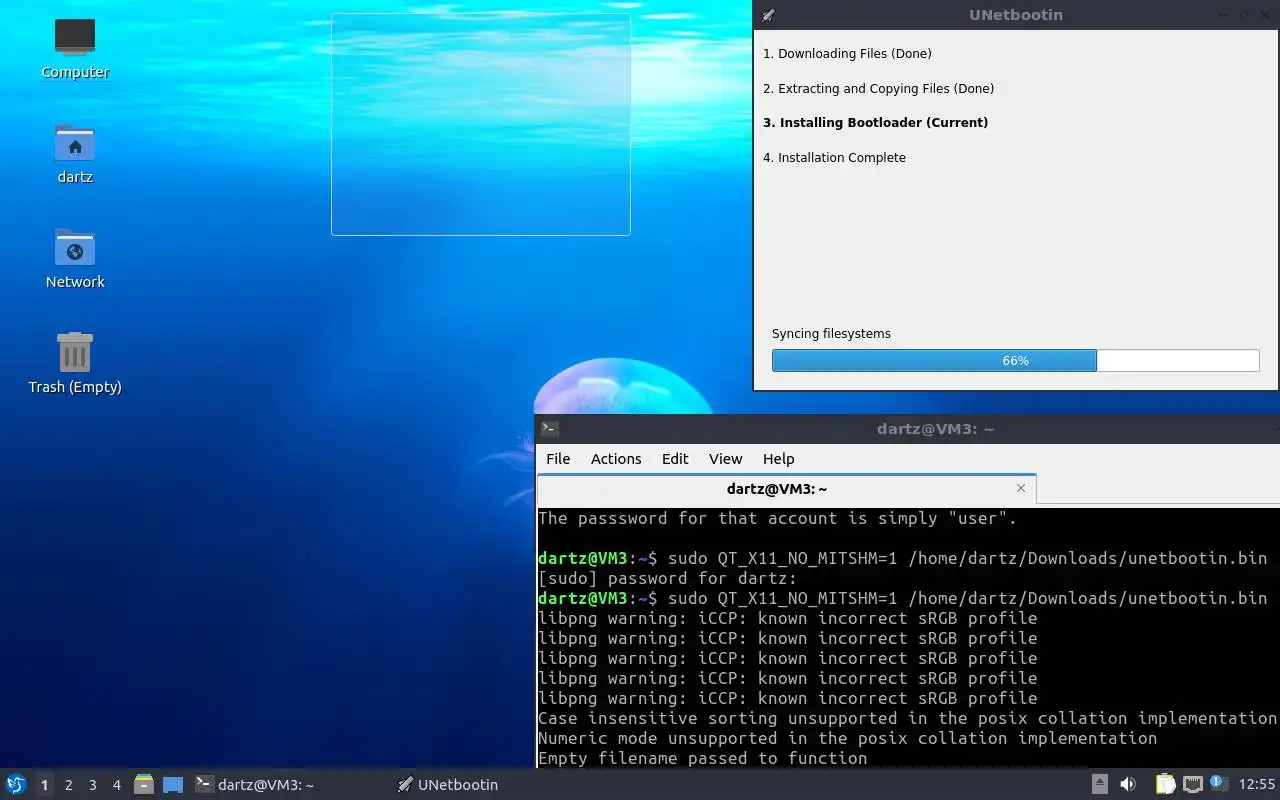Open the dartz home folder icon
Image resolution: width=1280 pixels, height=800 pixels.
(75, 153)
